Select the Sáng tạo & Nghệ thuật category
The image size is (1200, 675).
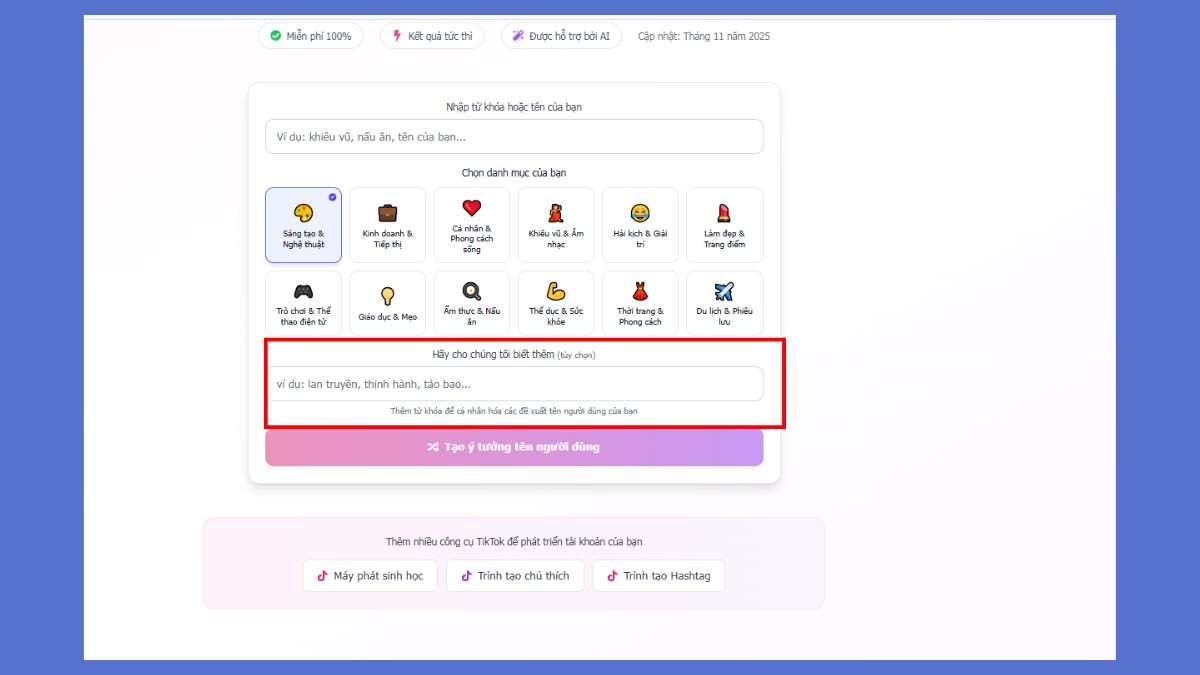pyautogui.click(x=303, y=225)
